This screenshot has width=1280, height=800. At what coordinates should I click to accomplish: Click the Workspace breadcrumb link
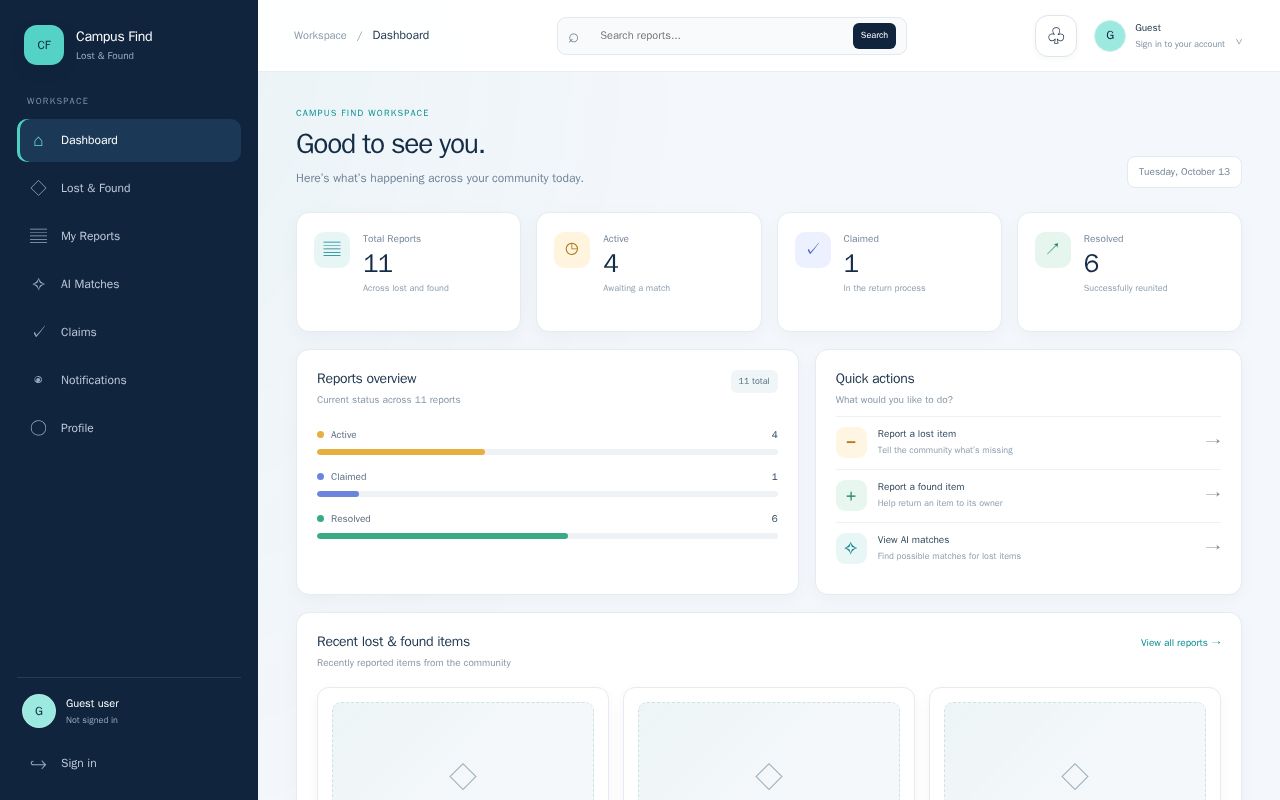(x=320, y=35)
